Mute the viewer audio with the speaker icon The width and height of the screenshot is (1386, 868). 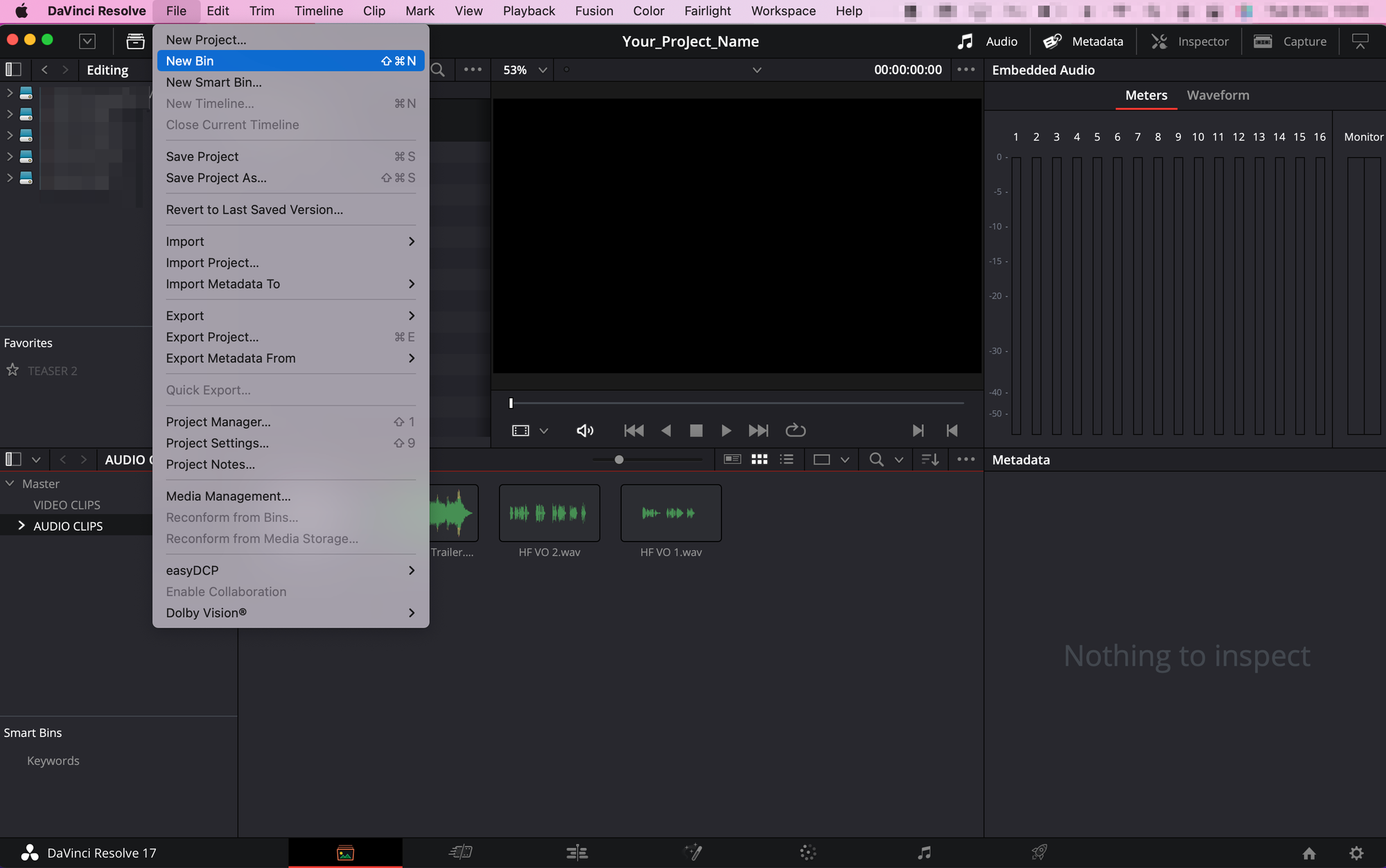pos(585,430)
